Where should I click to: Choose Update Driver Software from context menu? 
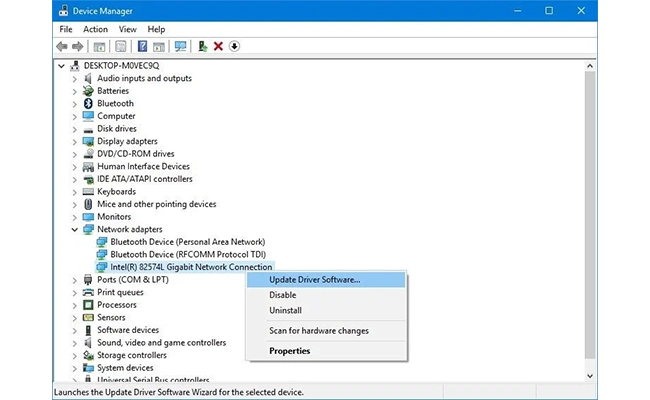(326, 280)
